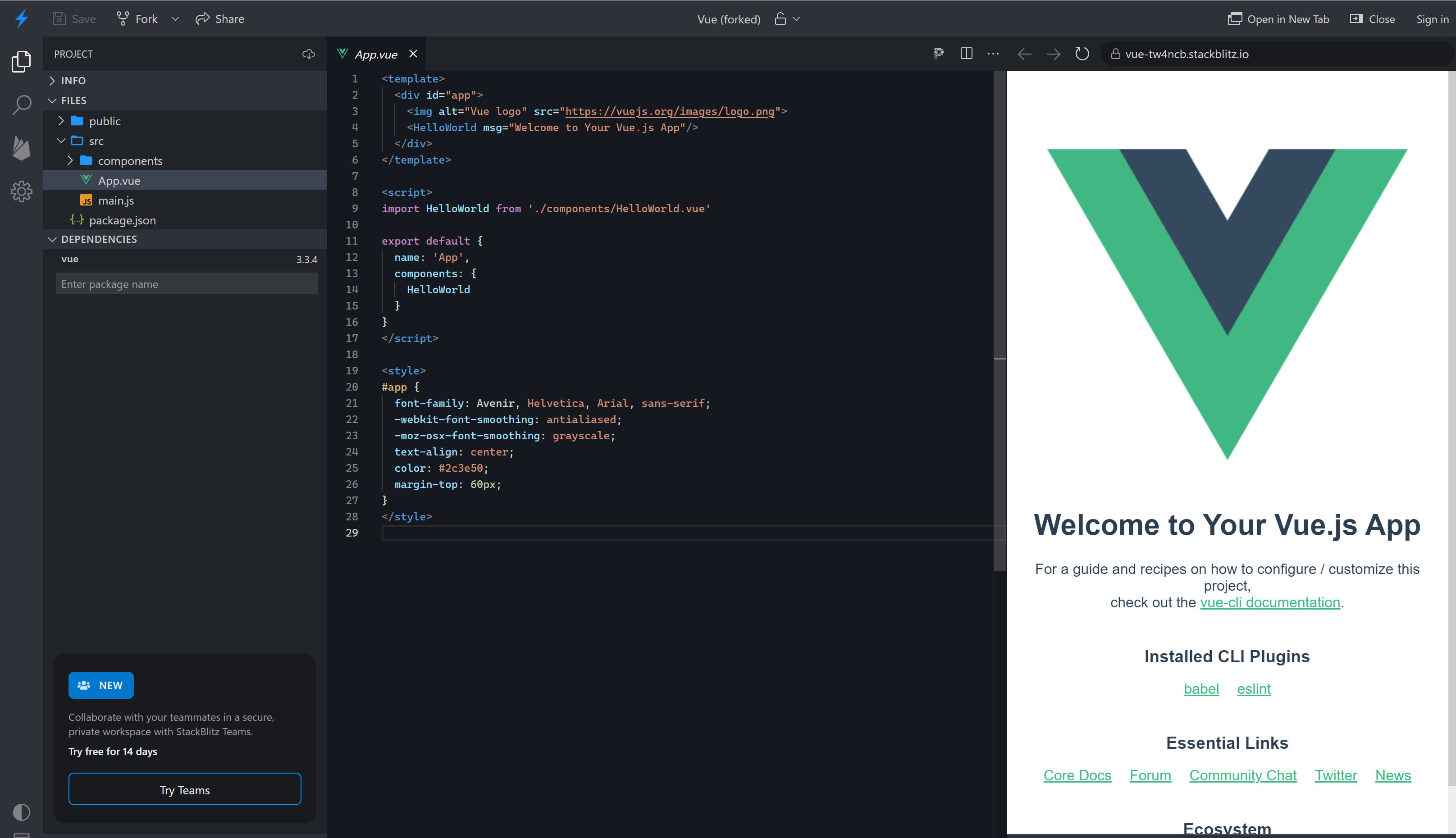Close the App.vue tab
Viewport: 1456px width, 838px height.
(x=413, y=54)
